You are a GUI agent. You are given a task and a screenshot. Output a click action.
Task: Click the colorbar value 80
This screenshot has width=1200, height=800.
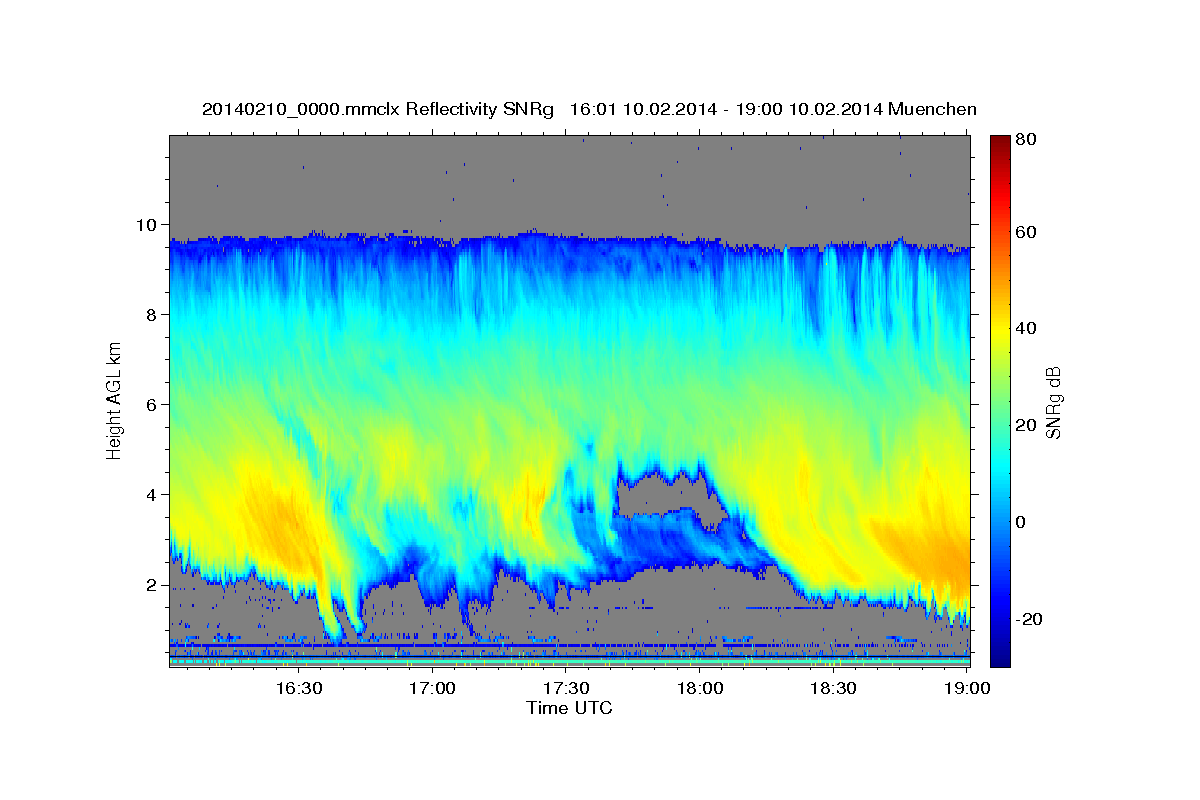click(x=1025, y=140)
